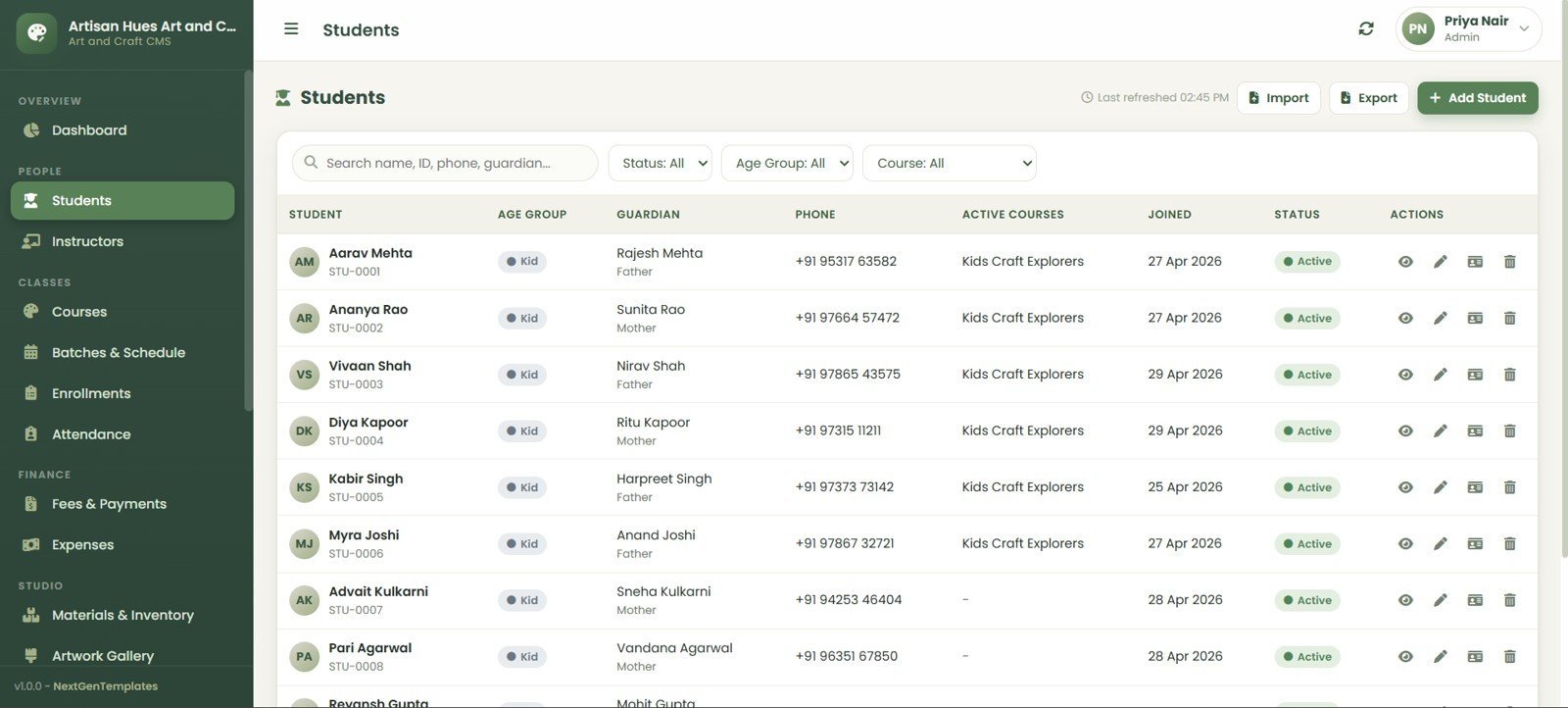1568x708 pixels.
Task: Edit Diya Kapoor's record
Action: tap(1440, 430)
